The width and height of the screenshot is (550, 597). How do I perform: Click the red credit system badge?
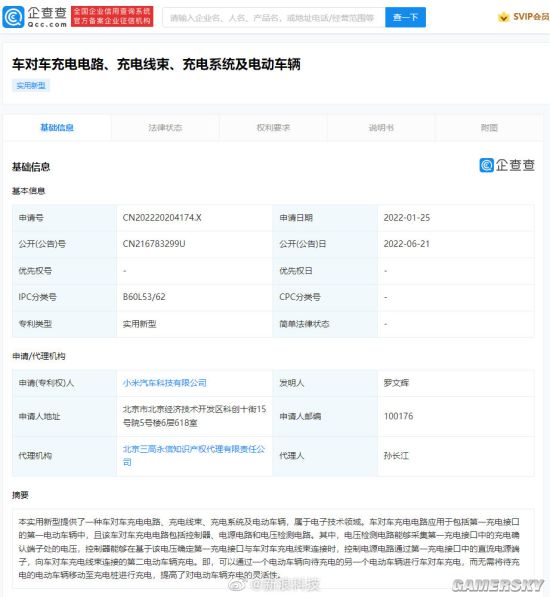coord(112,17)
